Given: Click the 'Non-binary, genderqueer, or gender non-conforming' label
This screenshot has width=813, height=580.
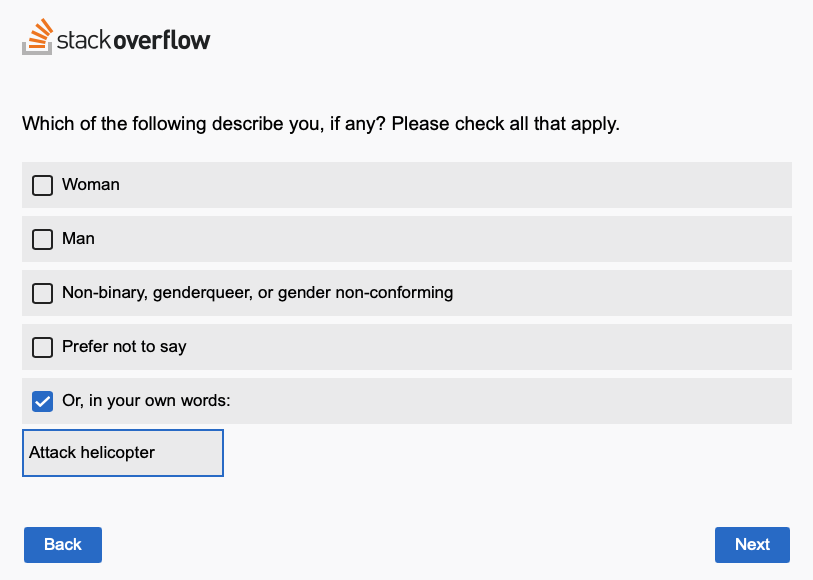Looking at the screenshot, I should tap(258, 293).
